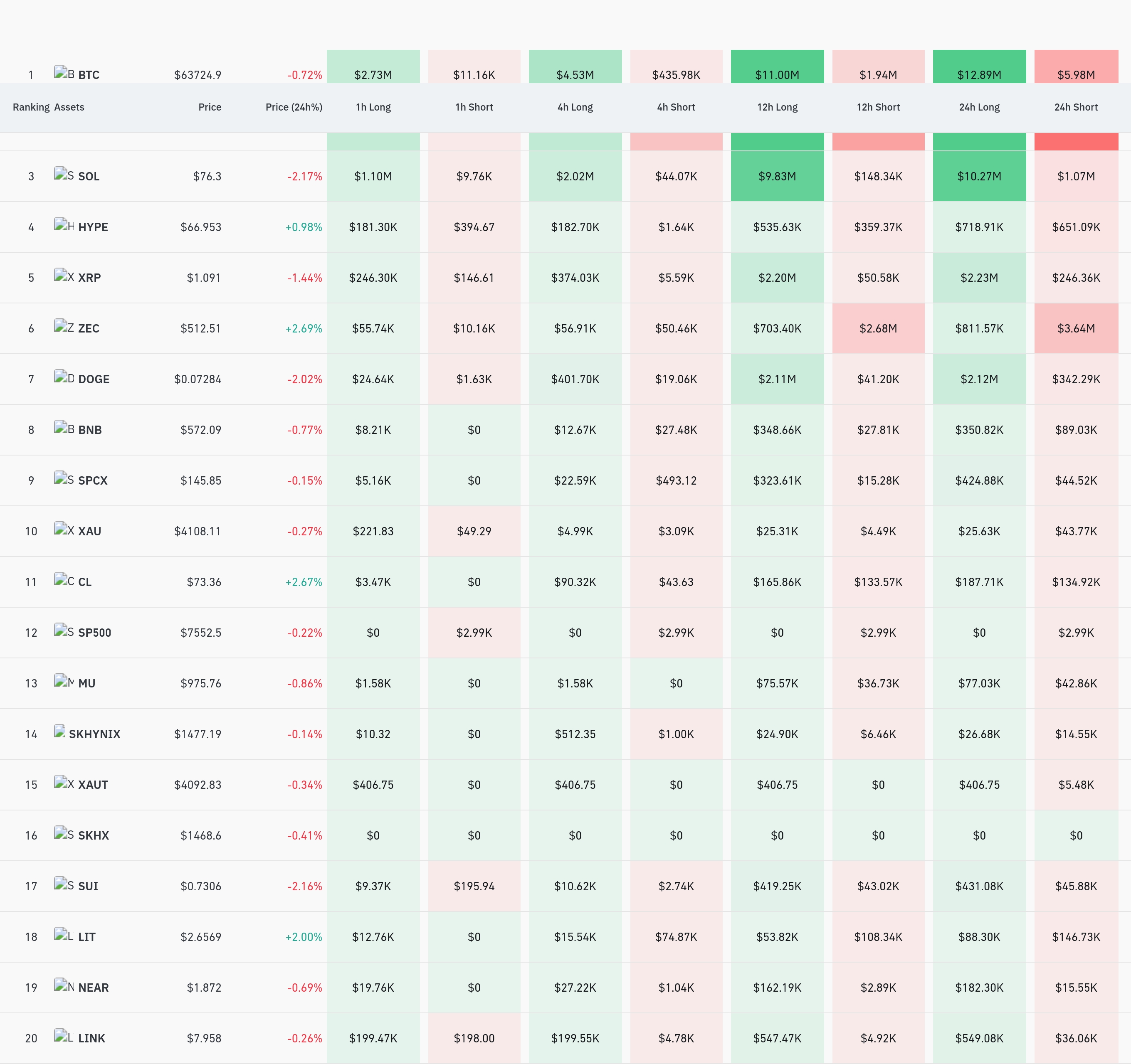The width and height of the screenshot is (1131, 1064).
Task: Select the XRP coin icon
Action: click(x=64, y=276)
